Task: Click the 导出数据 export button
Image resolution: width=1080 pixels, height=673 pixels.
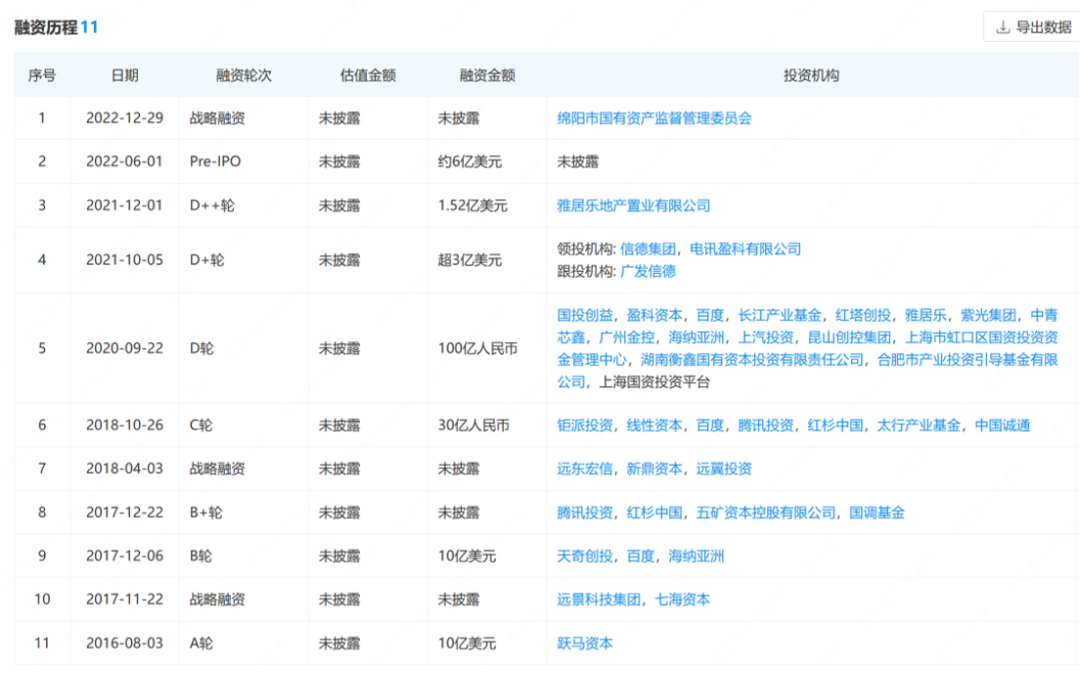Action: [1032, 27]
